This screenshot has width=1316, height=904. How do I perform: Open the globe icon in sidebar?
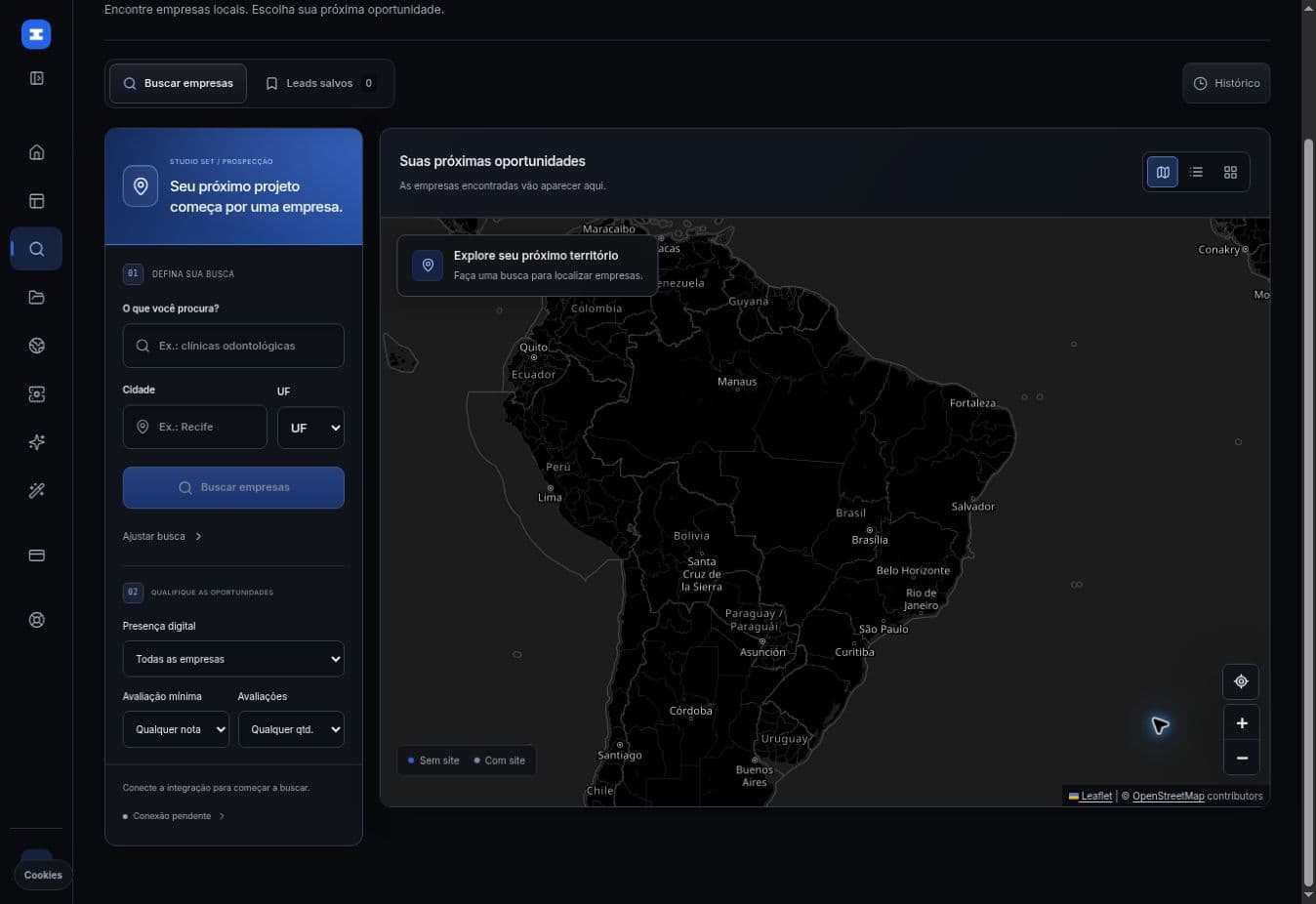pos(36,346)
